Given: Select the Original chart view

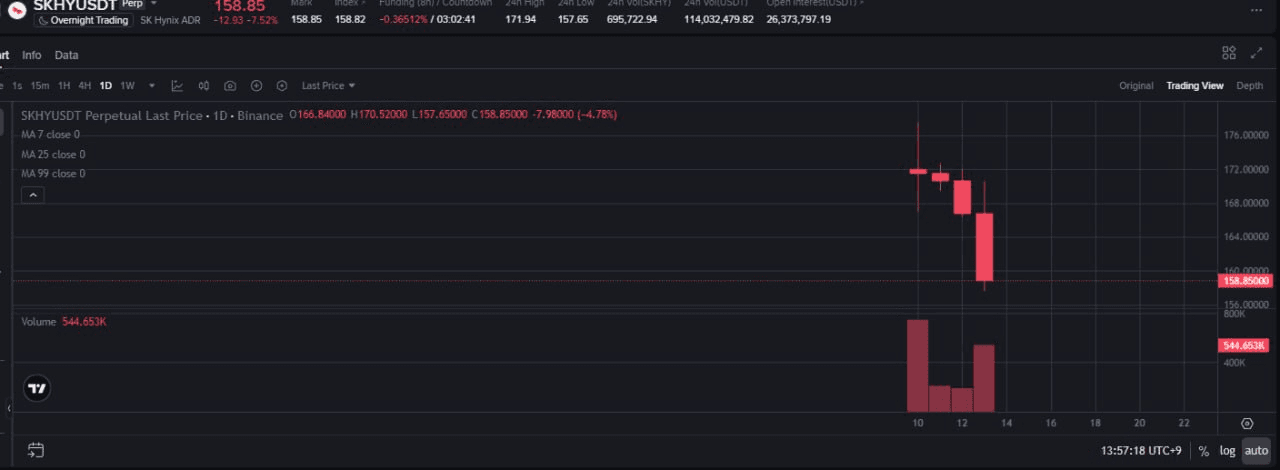Looking at the screenshot, I should coord(1136,86).
